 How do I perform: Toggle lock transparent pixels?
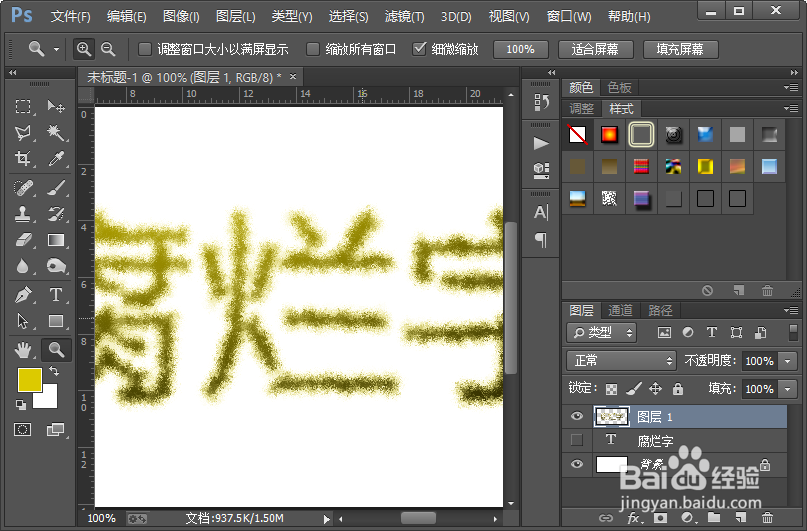pyautogui.click(x=611, y=388)
